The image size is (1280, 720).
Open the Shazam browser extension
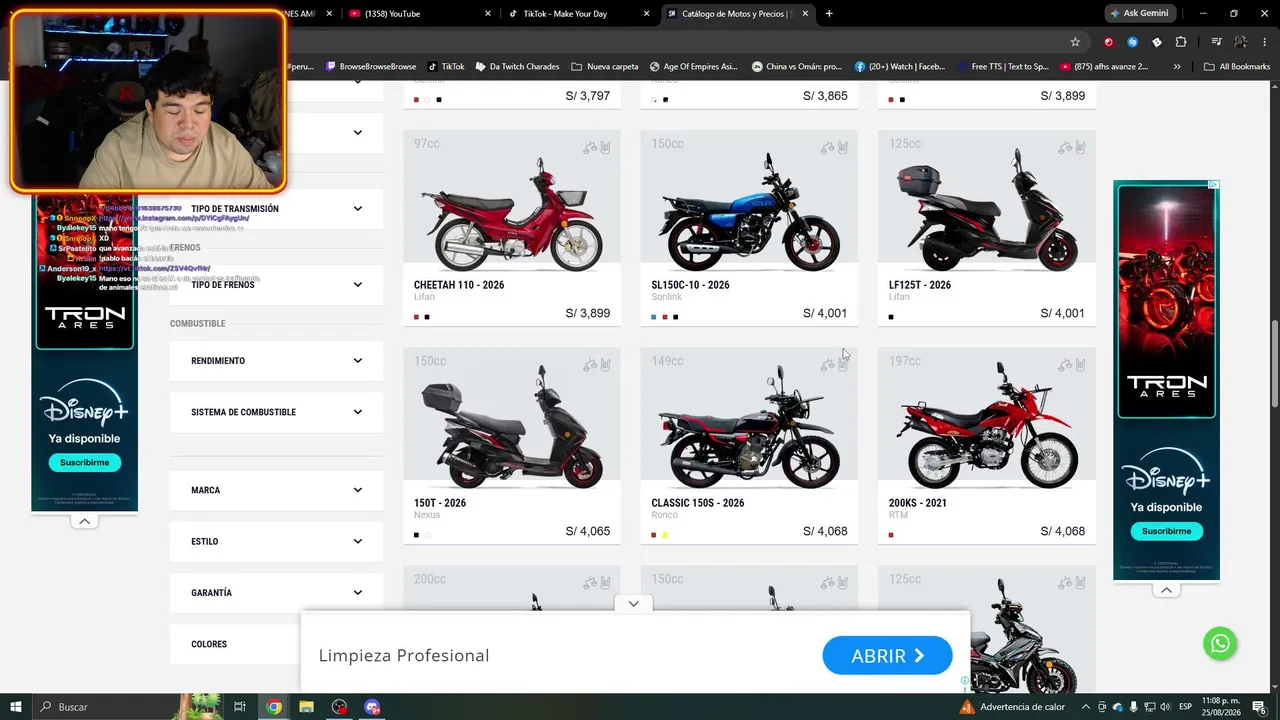click(x=1133, y=42)
